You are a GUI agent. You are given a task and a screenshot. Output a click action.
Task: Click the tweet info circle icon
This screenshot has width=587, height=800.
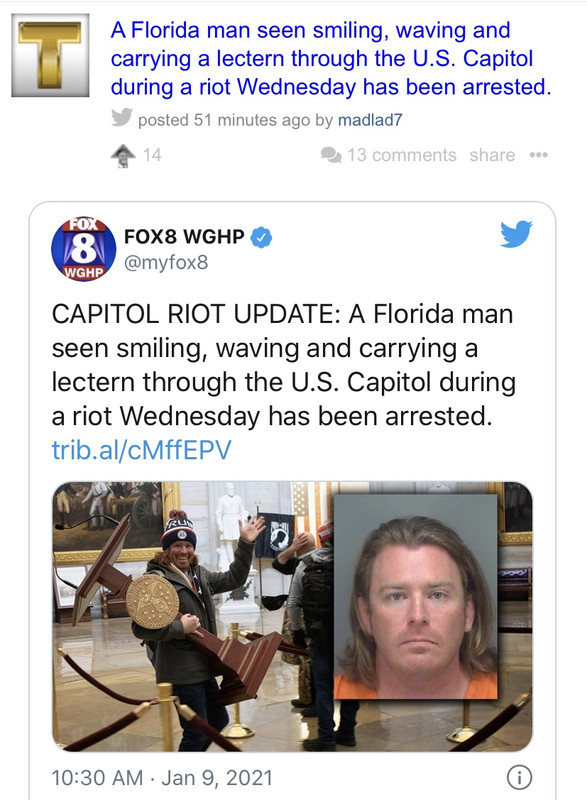click(519, 778)
